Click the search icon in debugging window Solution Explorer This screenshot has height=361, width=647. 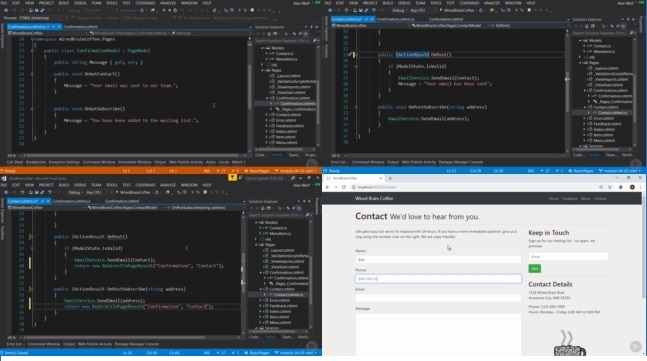point(314,40)
